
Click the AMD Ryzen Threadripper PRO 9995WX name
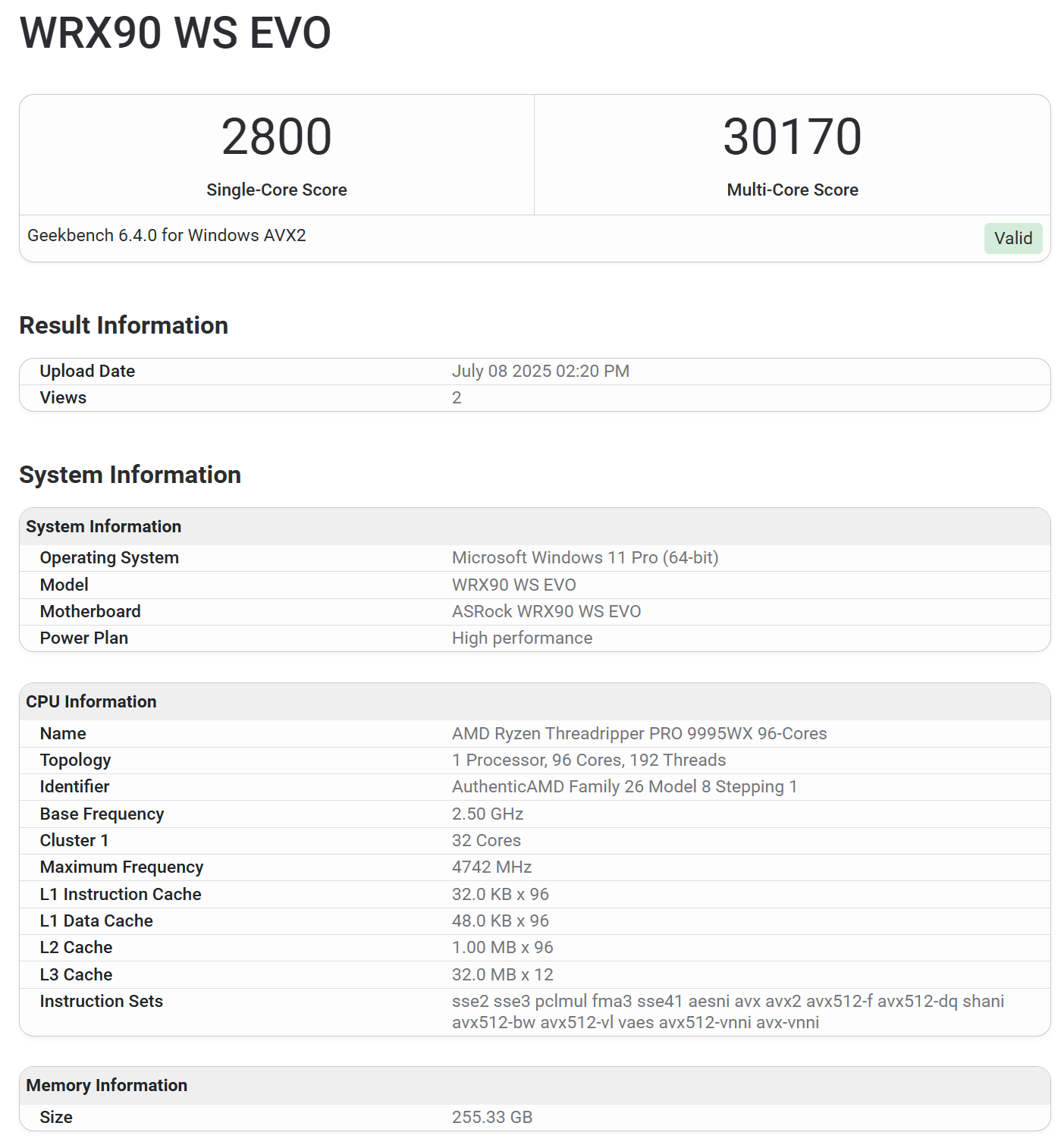click(x=639, y=733)
